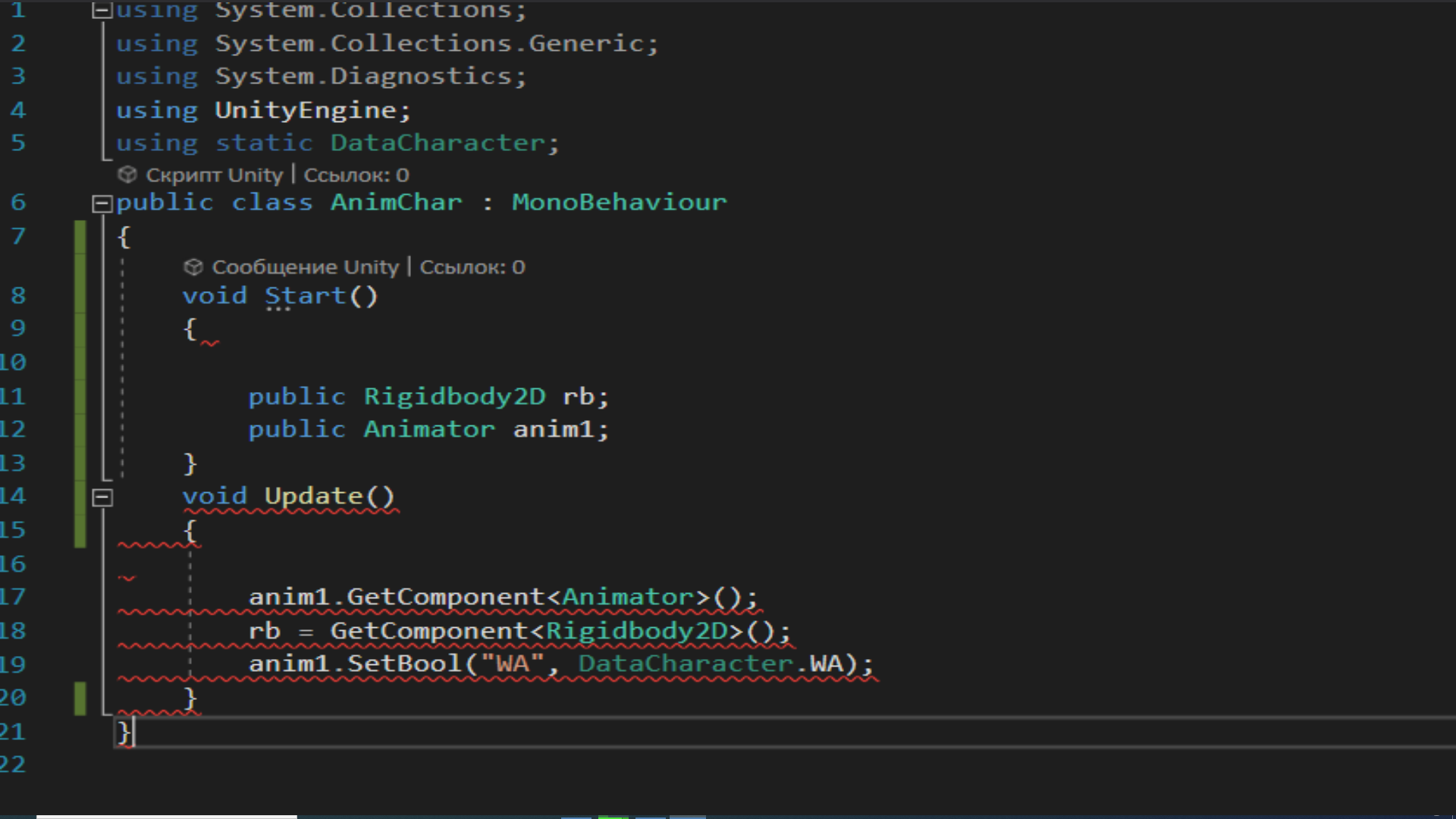The width and height of the screenshot is (1456, 819).
Task: Click the closing brace on line 13
Action: click(190, 463)
